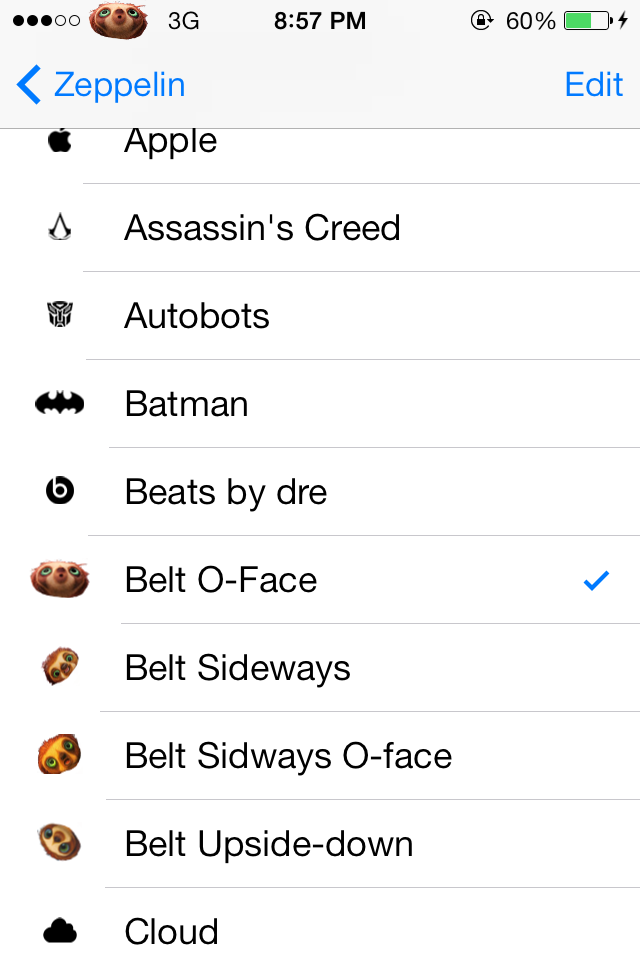
Task: Tap the Apple logo icon
Action: click(59, 141)
